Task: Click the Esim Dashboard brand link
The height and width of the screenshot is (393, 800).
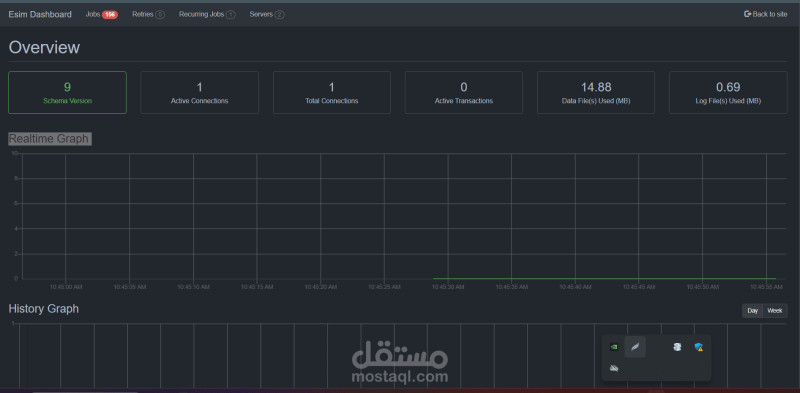Action: click(x=40, y=14)
